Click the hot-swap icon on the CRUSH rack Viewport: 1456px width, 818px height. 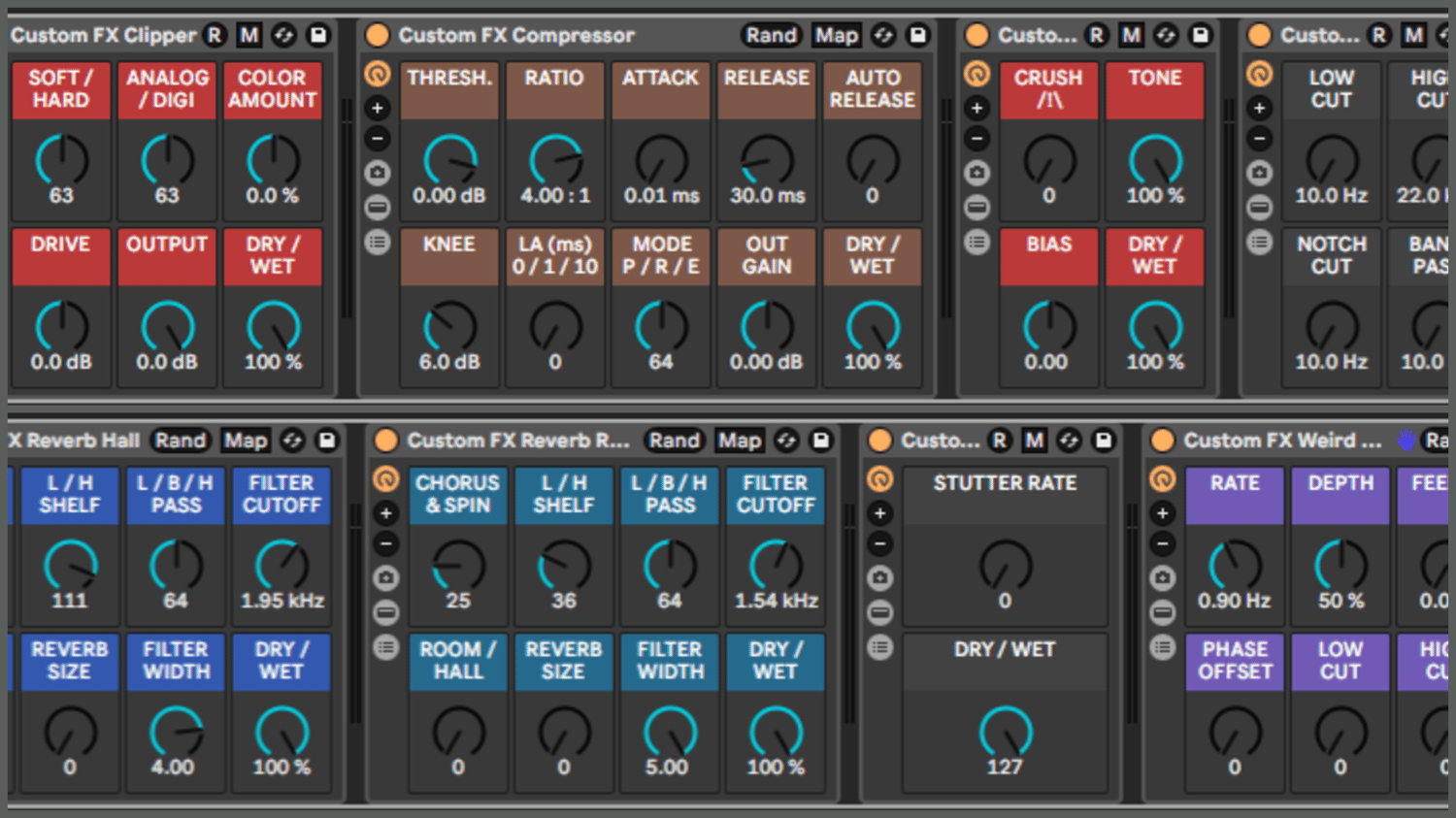pyautogui.click(x=1166, y=36)
